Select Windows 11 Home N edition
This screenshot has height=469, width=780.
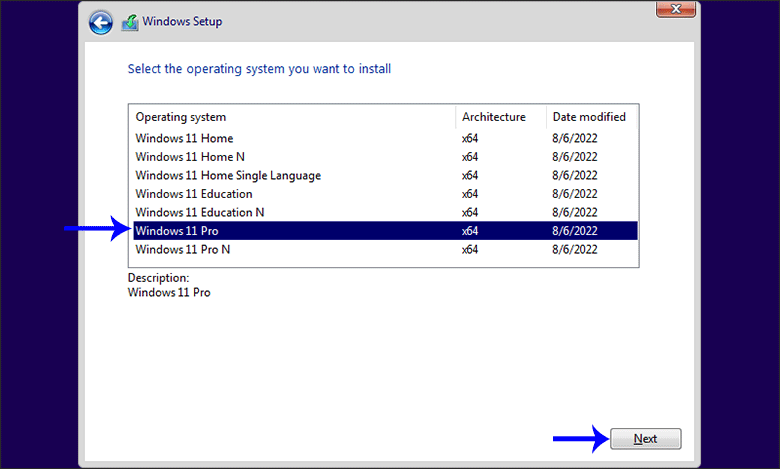(x=386, y=157)
